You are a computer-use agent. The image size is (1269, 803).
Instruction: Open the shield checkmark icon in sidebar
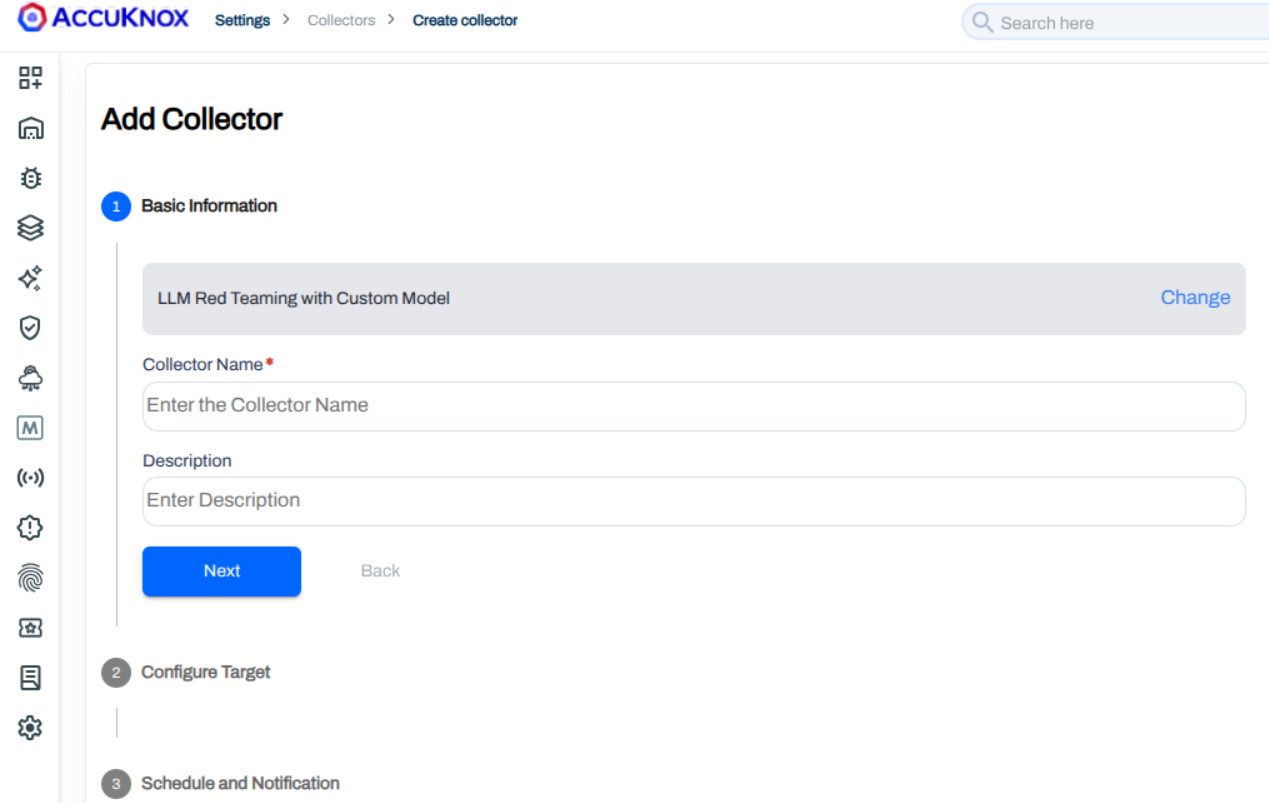pyautogui.click(x=31, y=328)
